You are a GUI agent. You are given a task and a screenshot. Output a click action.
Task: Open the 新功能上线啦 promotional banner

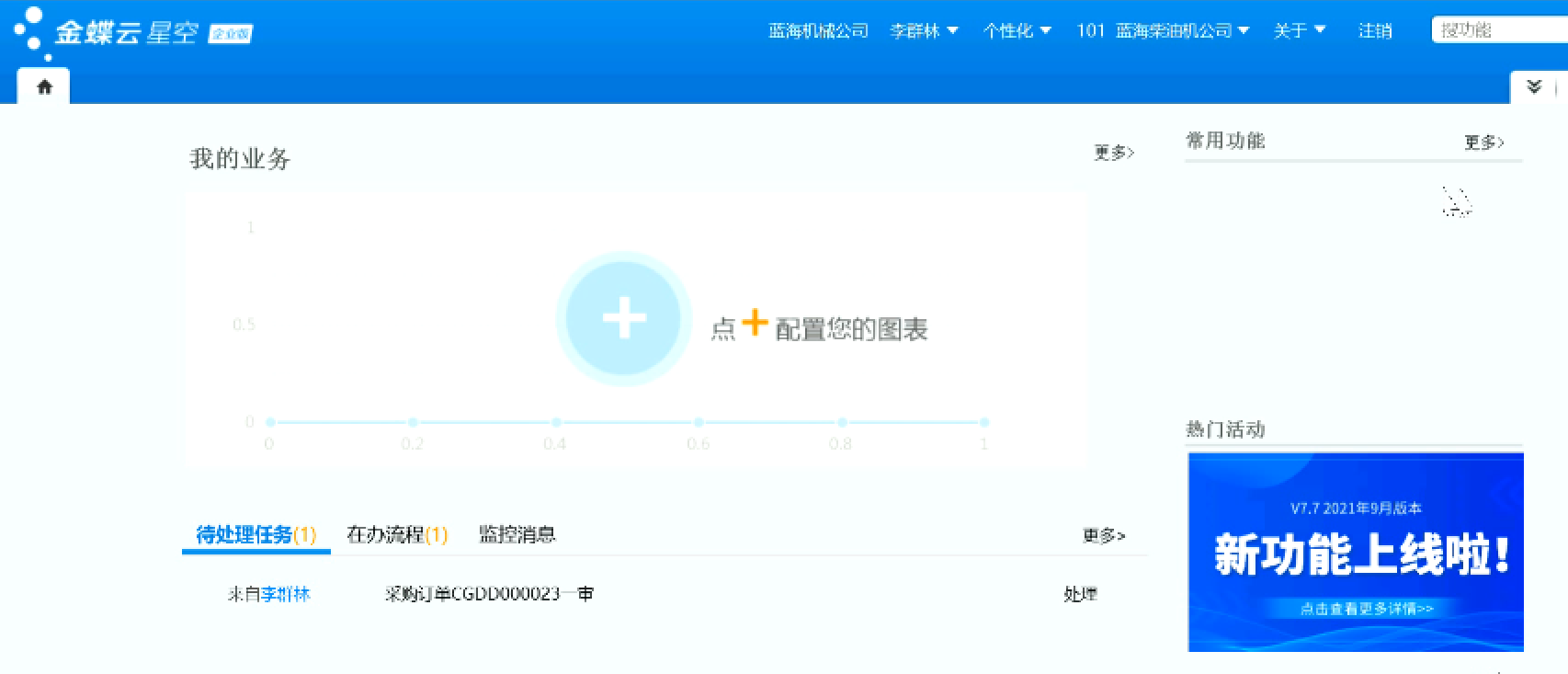click(1356, 553)
